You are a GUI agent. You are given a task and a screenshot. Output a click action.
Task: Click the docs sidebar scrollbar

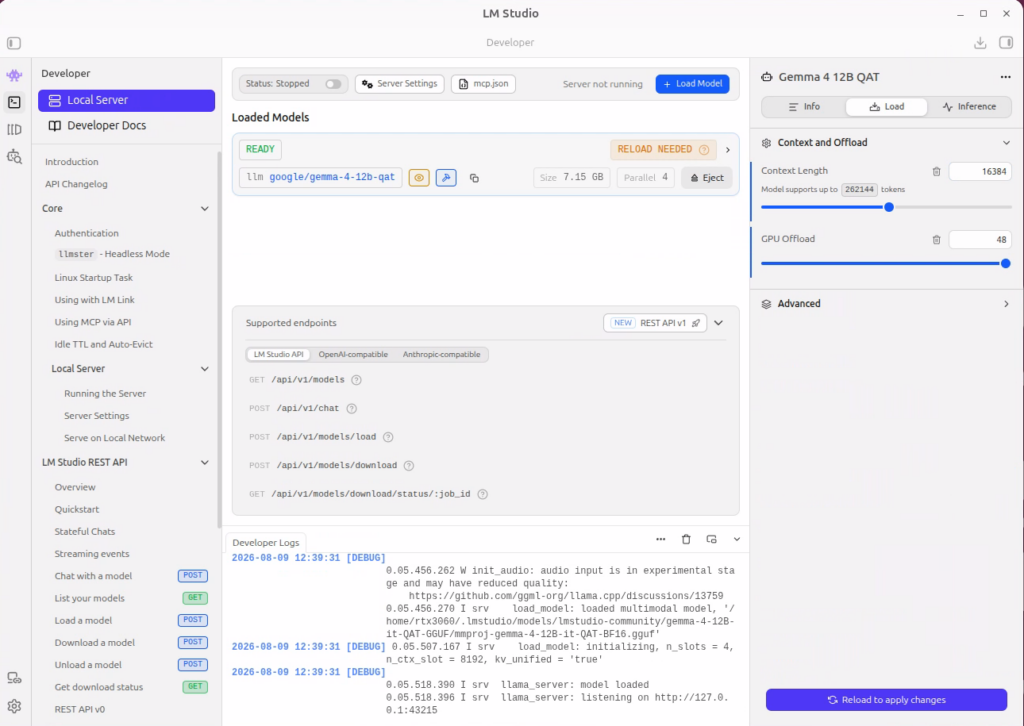click(219, 339)
